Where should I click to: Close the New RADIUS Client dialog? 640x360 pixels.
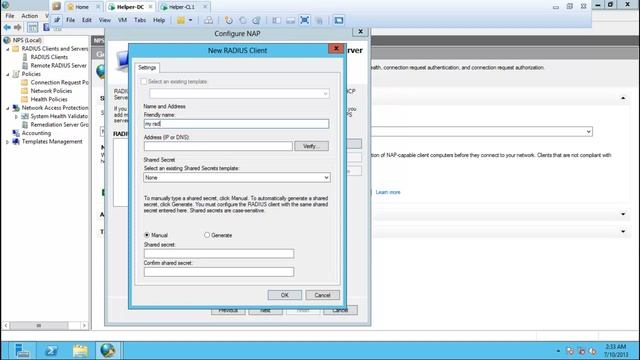(336, 49)
